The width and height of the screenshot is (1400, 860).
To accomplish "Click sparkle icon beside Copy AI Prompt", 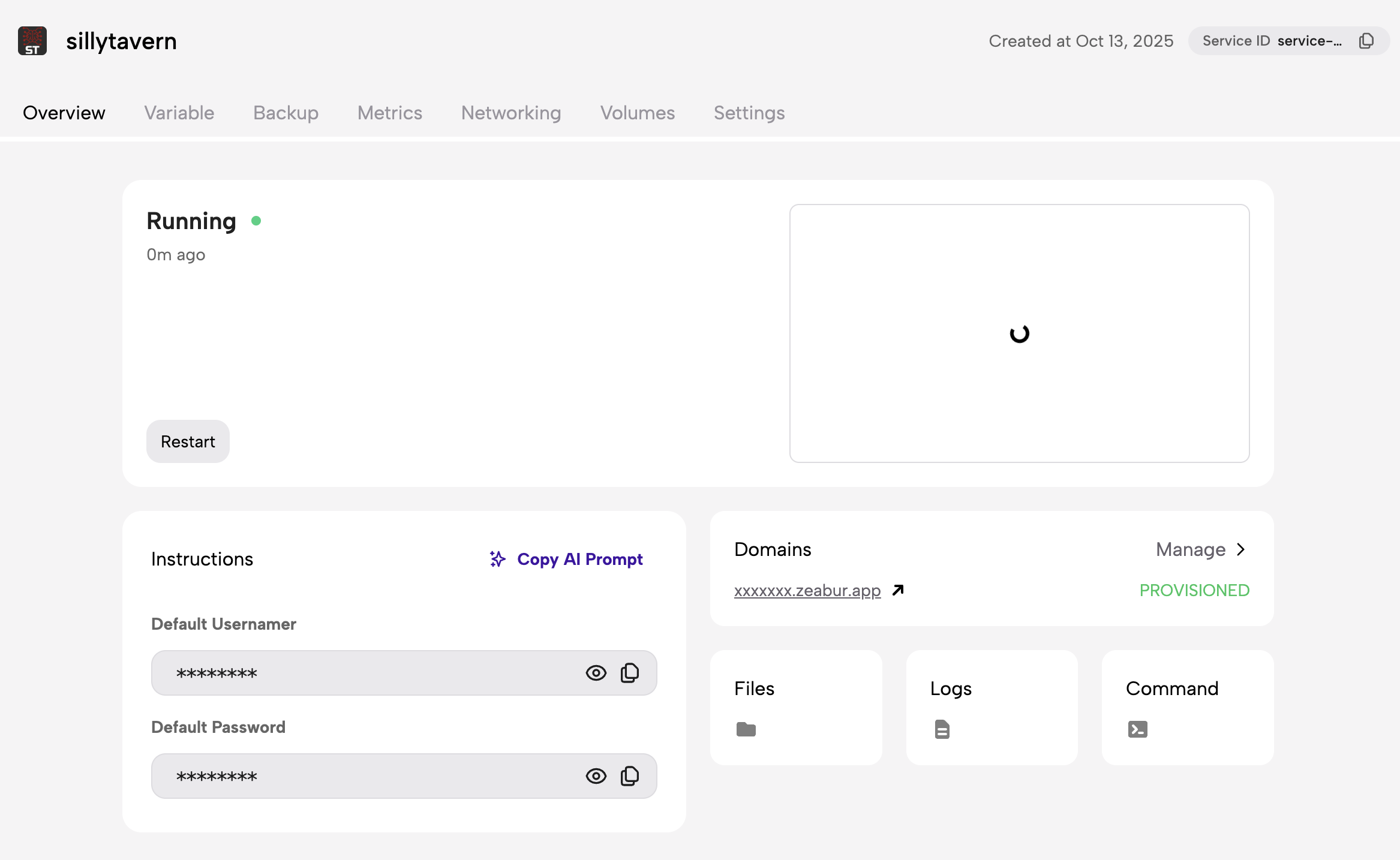I will pos(497,559).
